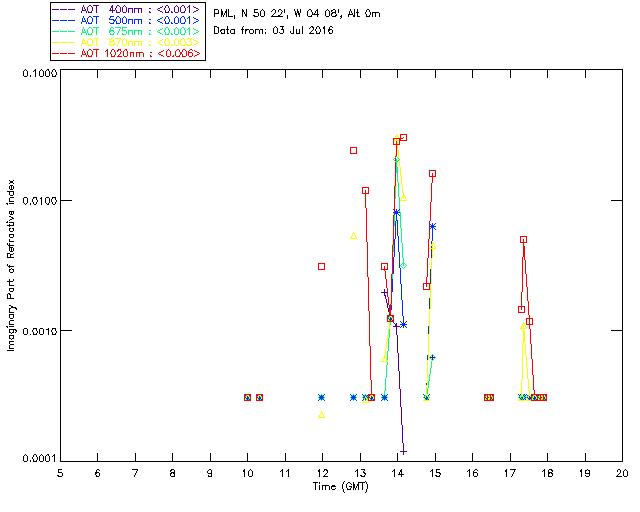This screenshot has width=640, height=512.
Task: Click the x-axis label 17
Action: coord(510,473)
